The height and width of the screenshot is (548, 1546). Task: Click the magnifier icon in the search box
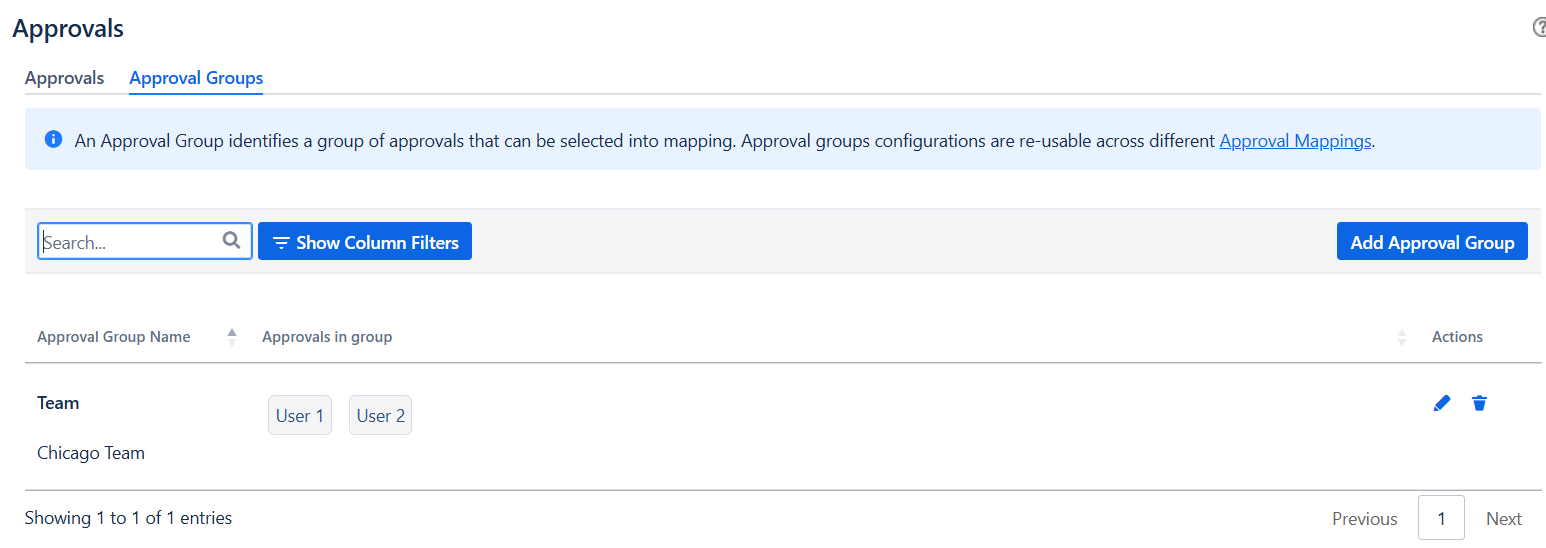[x=231, y=240]
